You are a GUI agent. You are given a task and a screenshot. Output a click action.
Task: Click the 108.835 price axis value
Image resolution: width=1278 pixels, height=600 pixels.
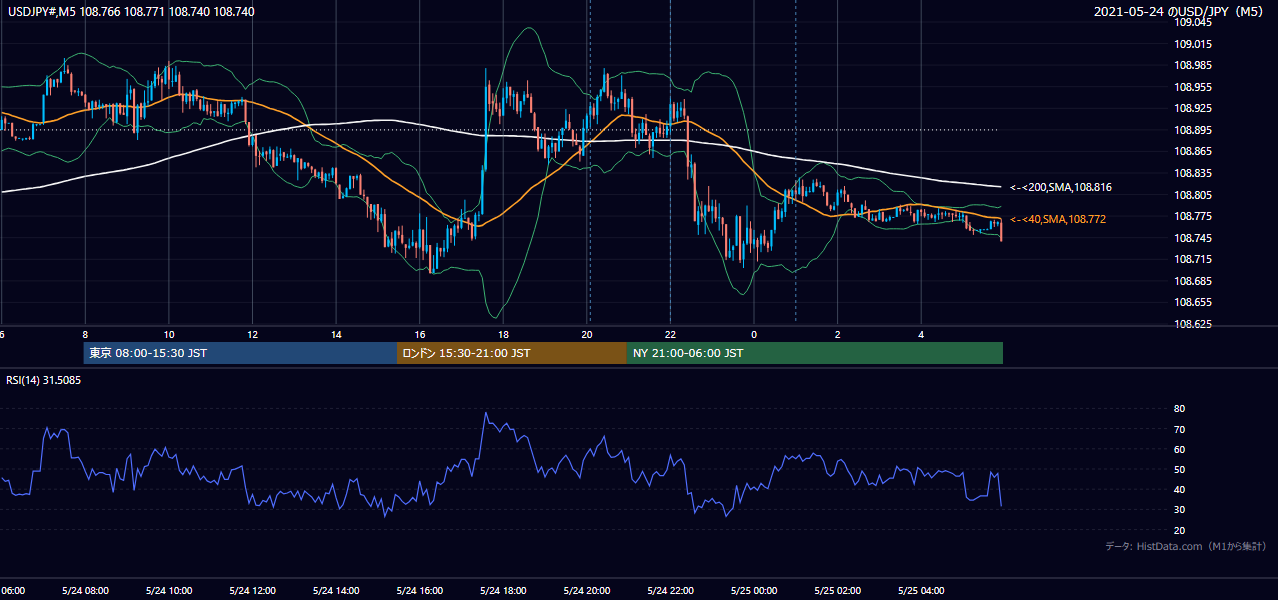pyautogui.click(x=1194, y=173)
